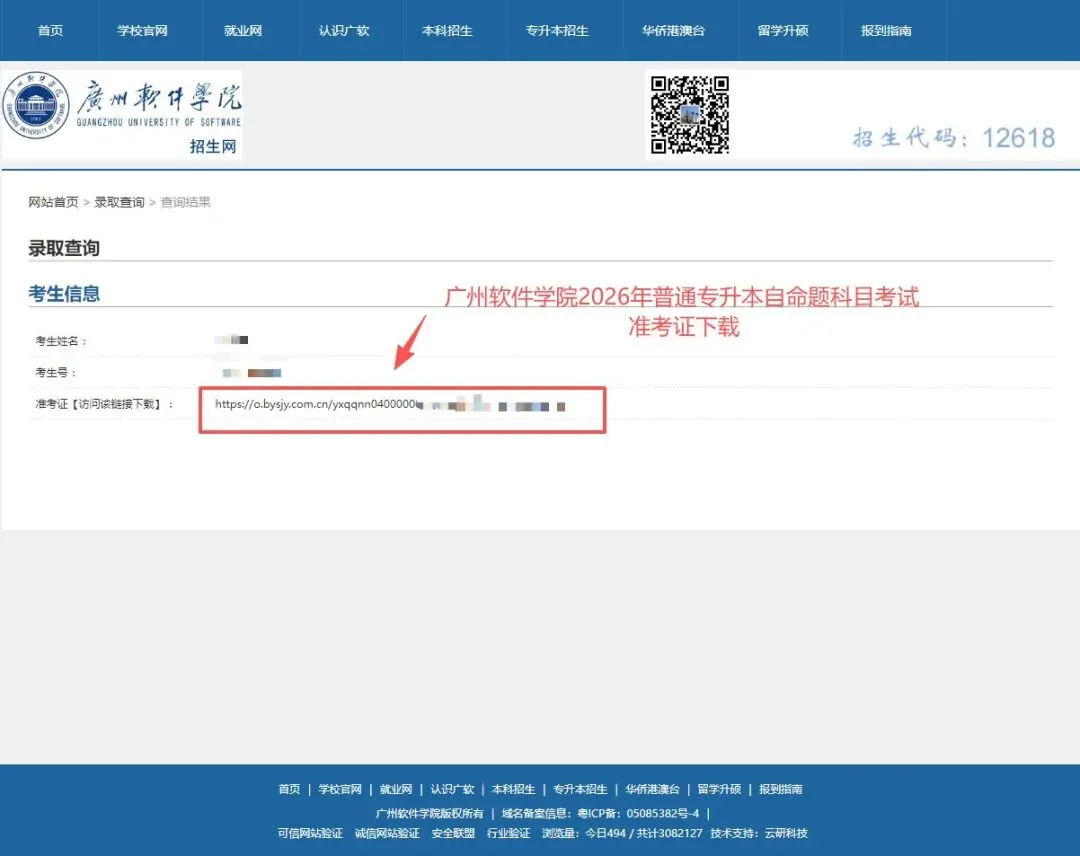1080x856 pixels.
Task: Open 就业网 link in the footer
Action: [x=396, y=789]
